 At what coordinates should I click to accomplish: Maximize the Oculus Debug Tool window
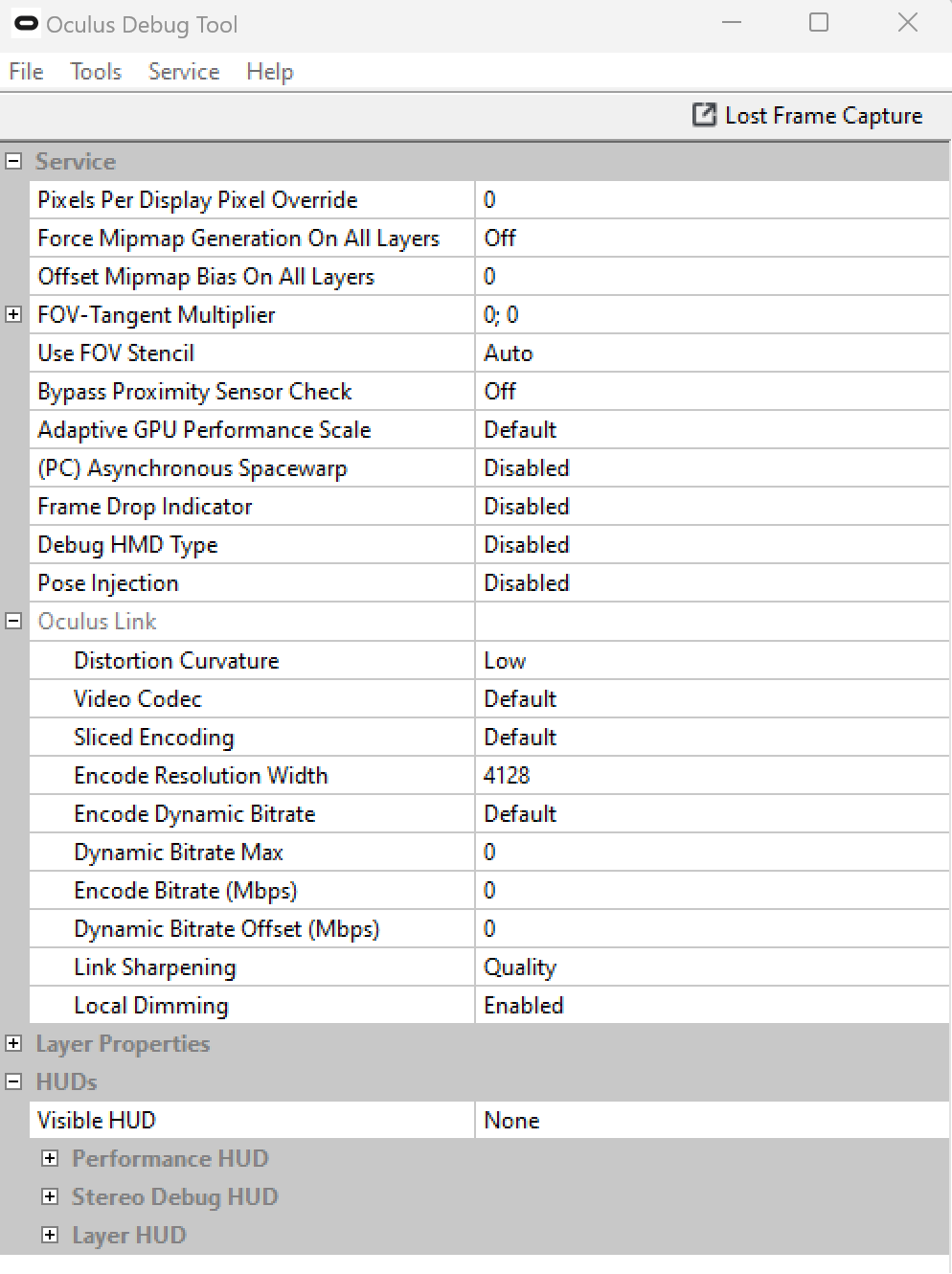coord(819,22)
